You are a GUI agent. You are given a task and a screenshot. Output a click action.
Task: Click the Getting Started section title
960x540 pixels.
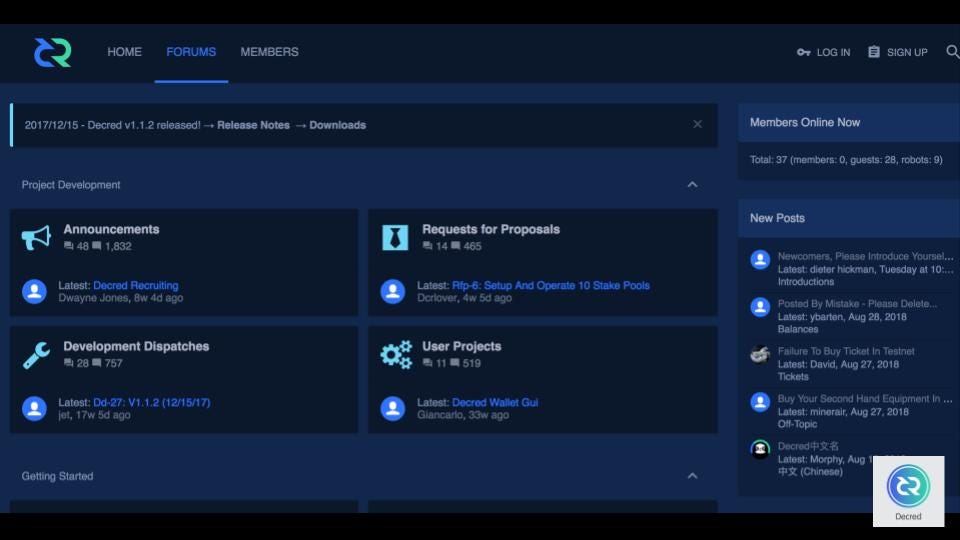point(58,476)
